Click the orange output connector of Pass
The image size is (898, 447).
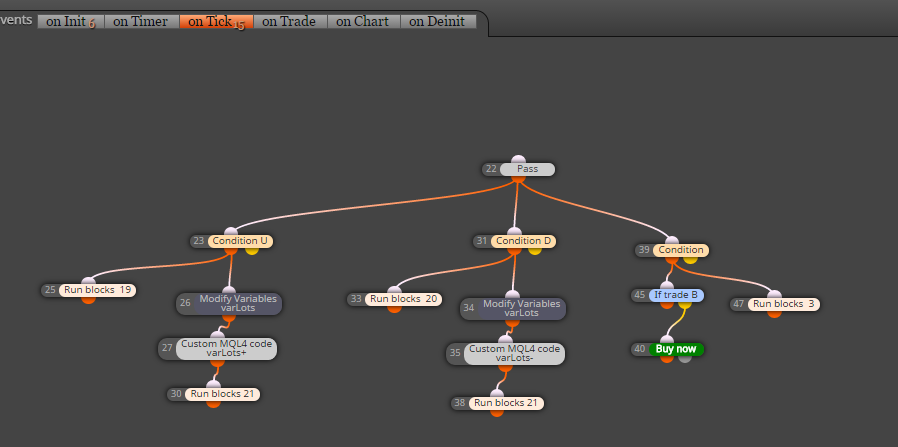point(518,178)
